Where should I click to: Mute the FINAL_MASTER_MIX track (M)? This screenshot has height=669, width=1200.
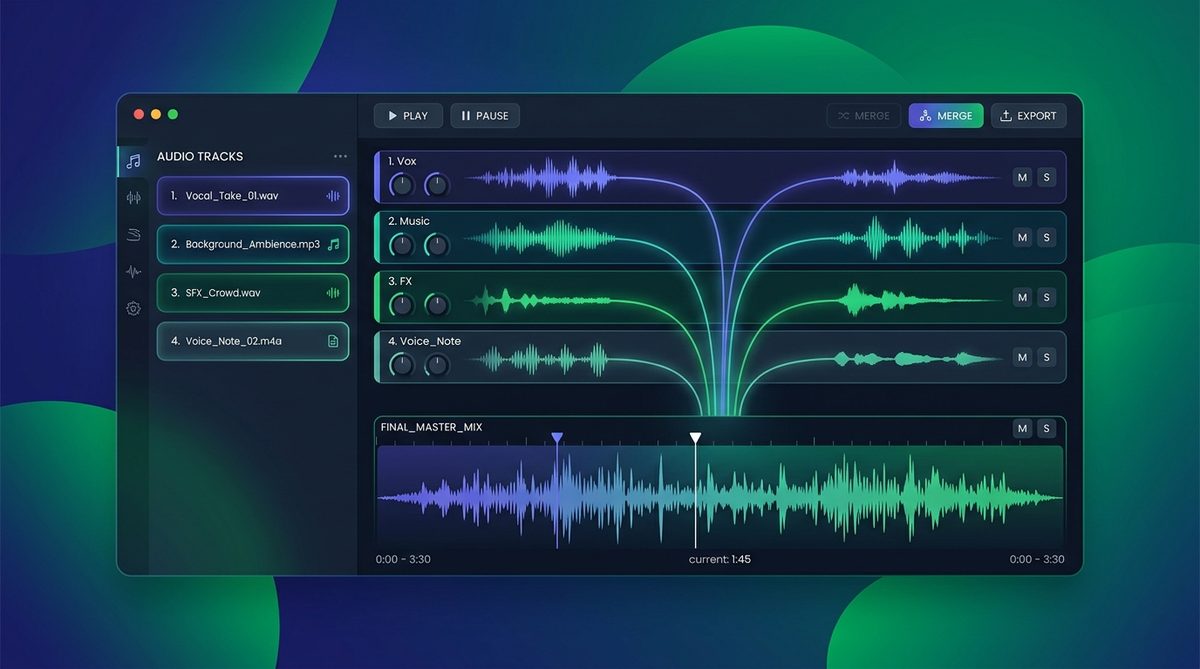pyautogui.click(x=1022, y=429)
